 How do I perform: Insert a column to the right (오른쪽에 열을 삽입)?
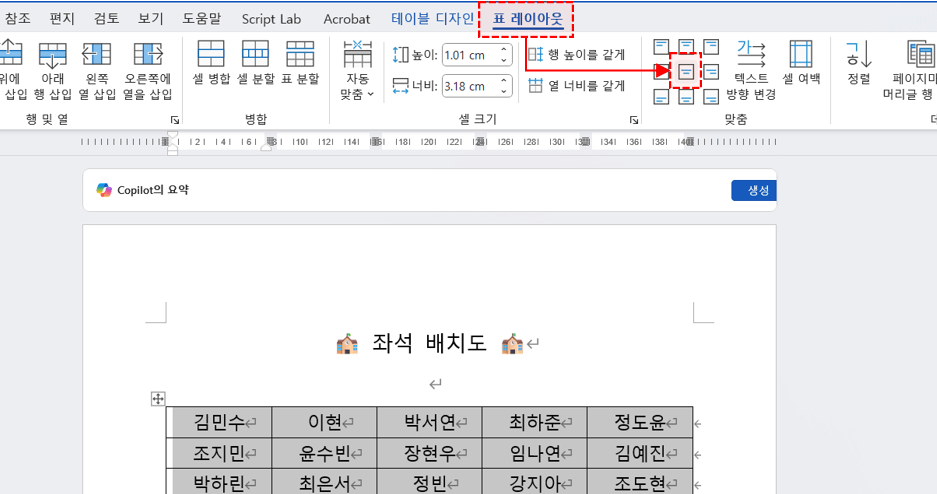click(x=148, y=70)
